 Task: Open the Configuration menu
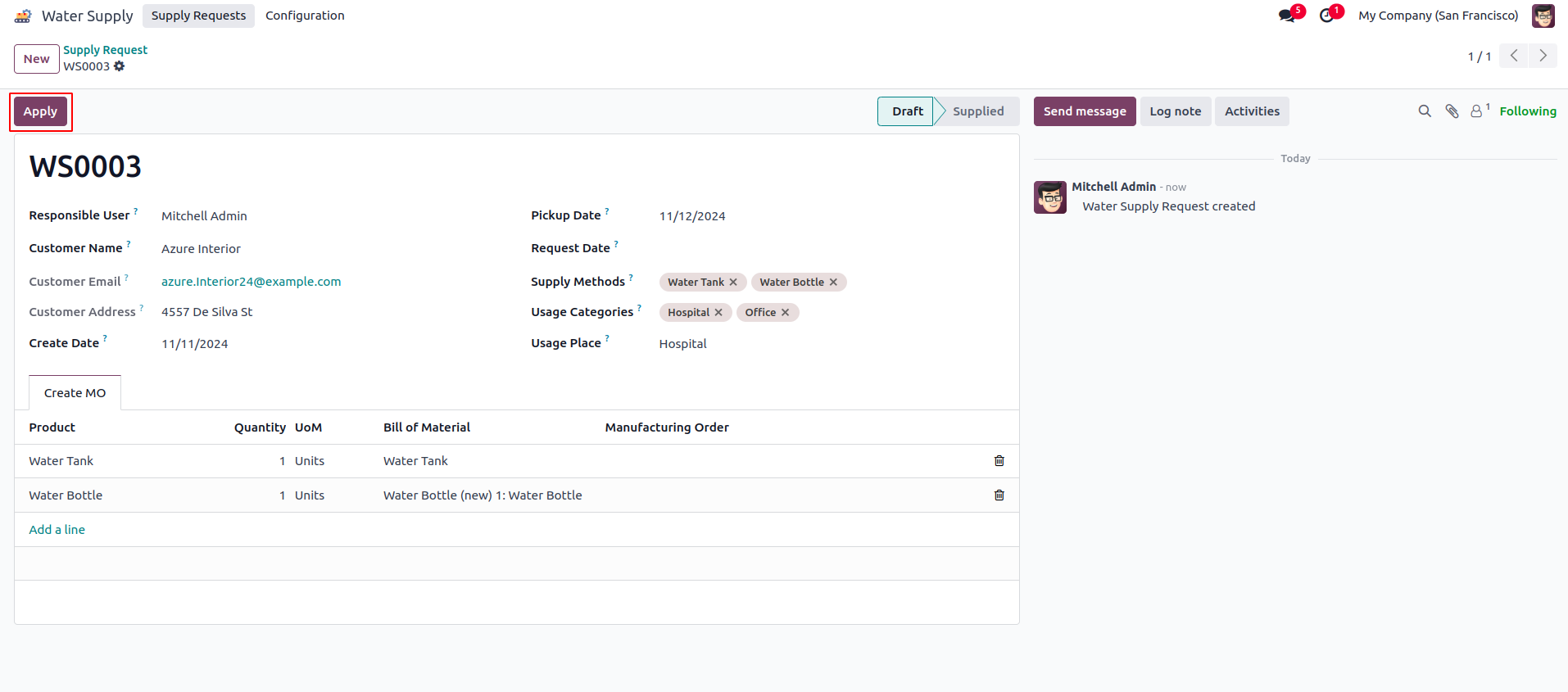tap(305, 16)
